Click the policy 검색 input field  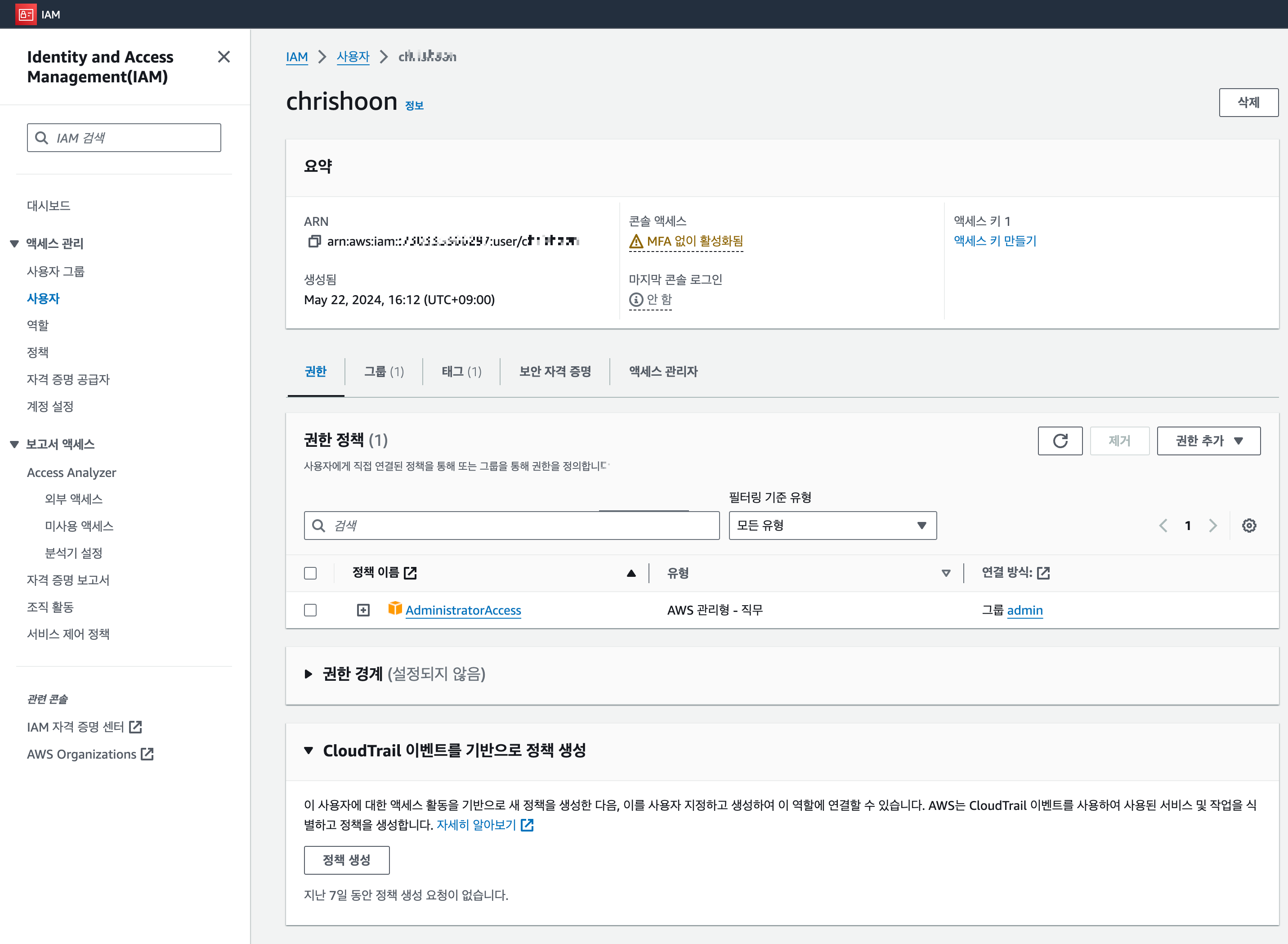pyautogui.click(x=511, y=526)
